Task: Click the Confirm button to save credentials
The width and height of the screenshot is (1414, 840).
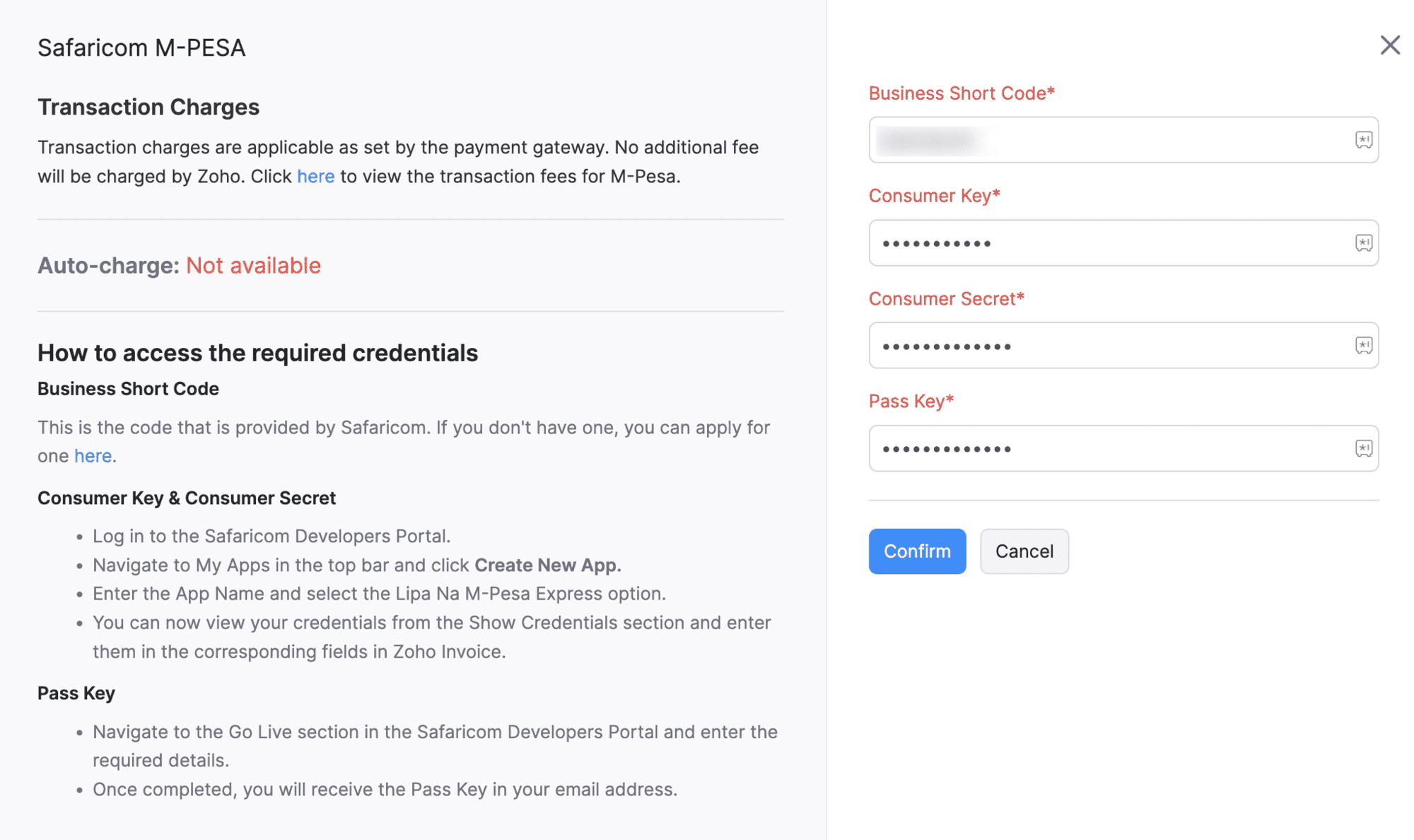Action: 917,550
